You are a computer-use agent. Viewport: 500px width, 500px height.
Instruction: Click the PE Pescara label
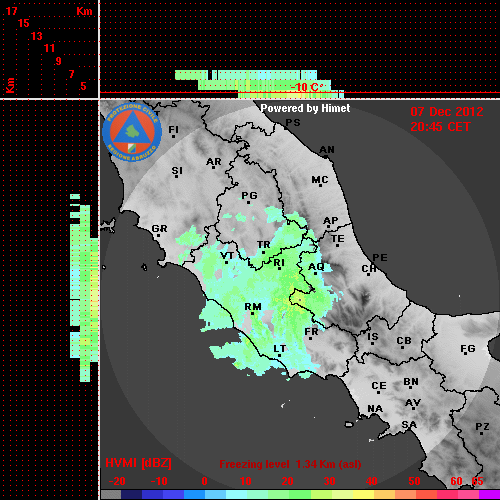click(380, 257)
